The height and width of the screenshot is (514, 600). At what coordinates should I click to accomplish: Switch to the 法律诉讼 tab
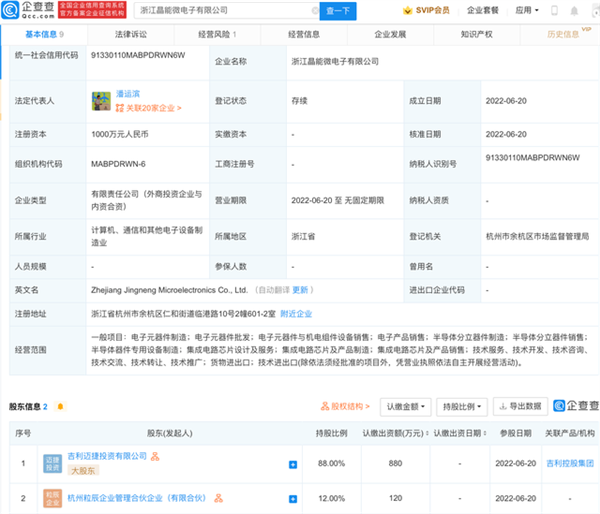131,34
